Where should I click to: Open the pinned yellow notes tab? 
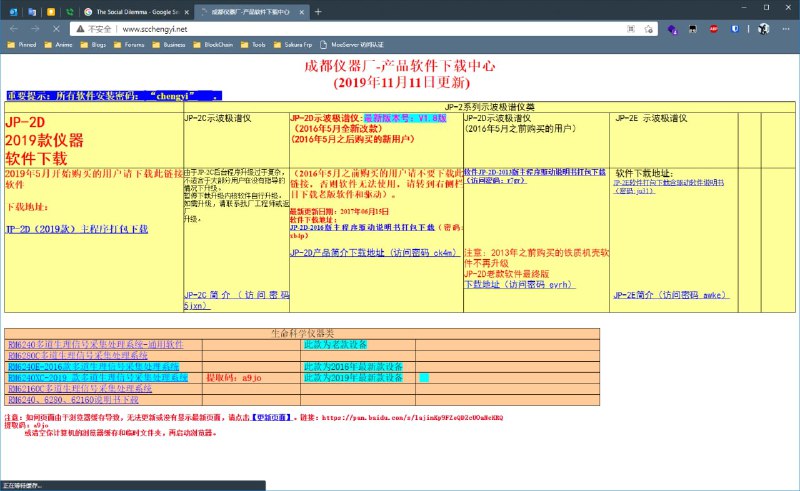51,12
